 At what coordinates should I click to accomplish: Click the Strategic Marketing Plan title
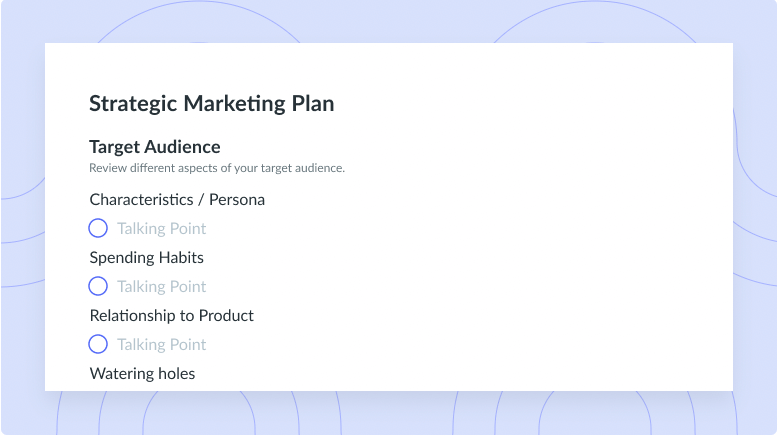(x=212, y=104)
